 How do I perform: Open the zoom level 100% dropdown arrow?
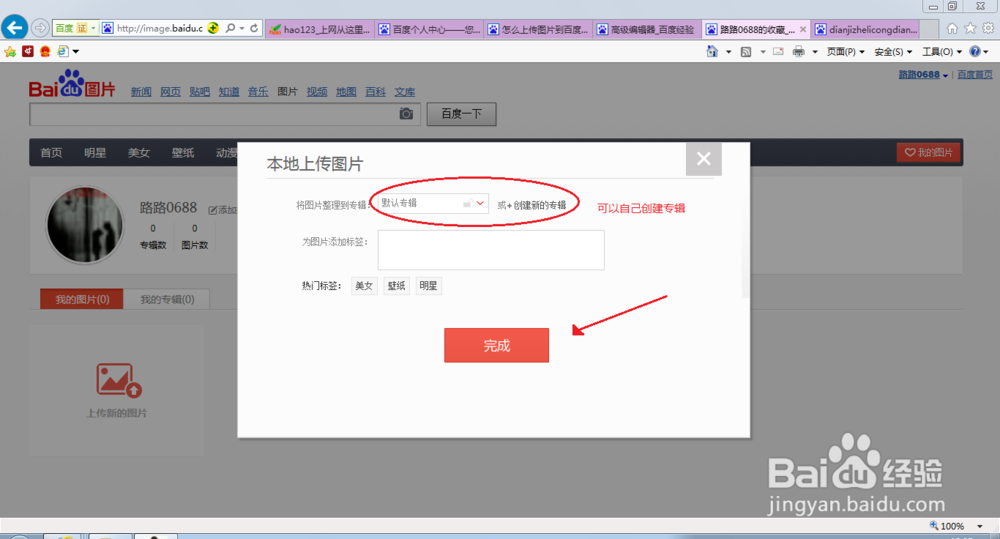click(x=980, y=526)
